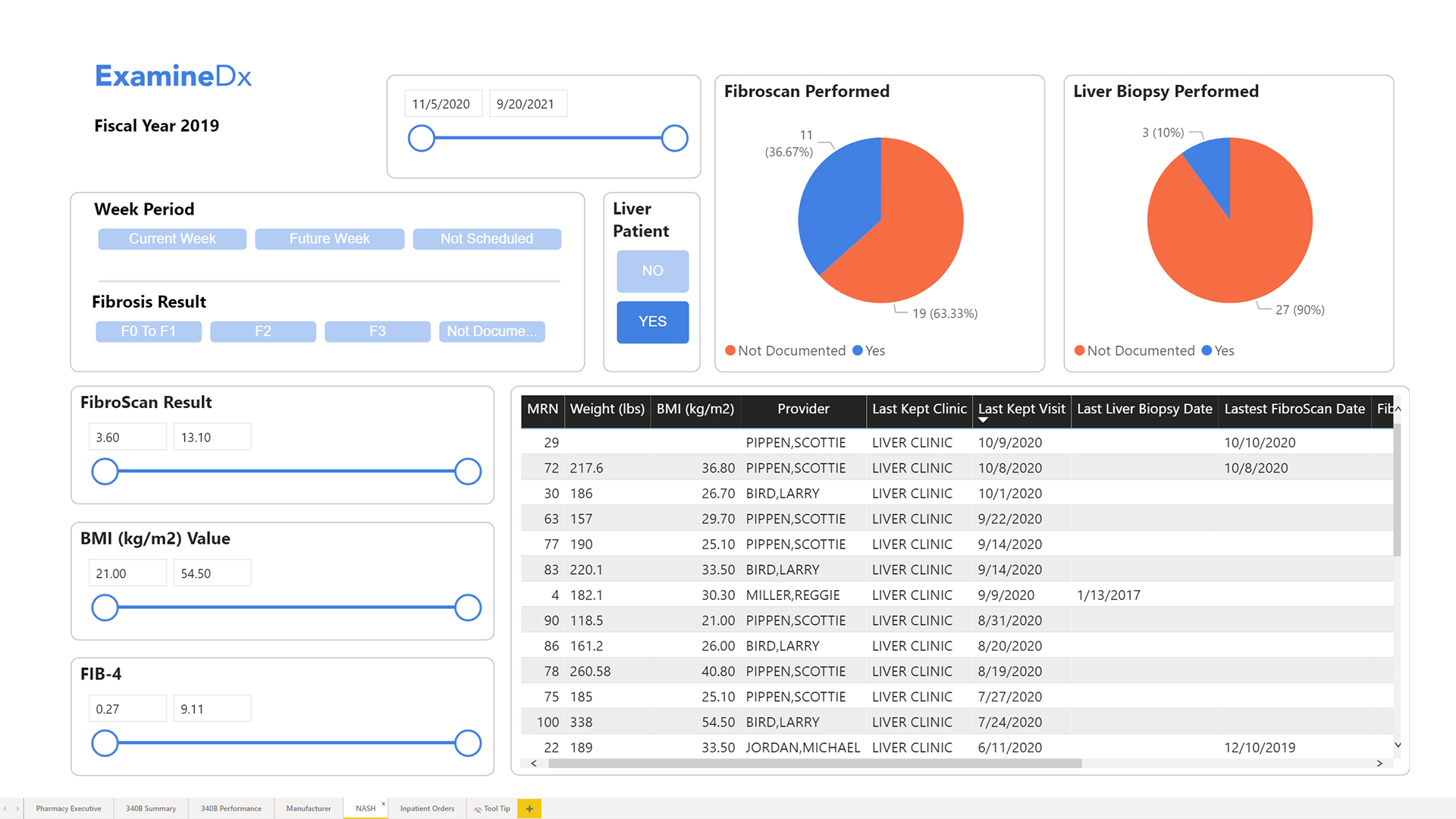Click the end date field 9/20/2021
Screen dimensions: 1456x819
529,104
